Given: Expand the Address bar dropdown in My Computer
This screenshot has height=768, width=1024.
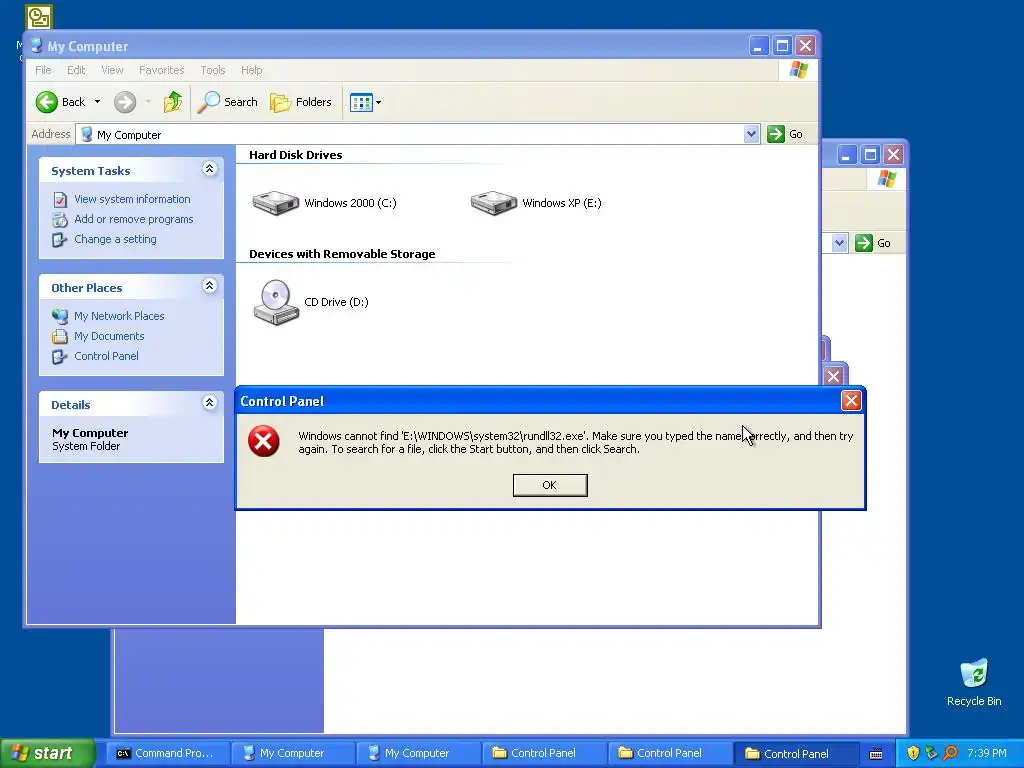Looking at the screenshot, I should (751, 134).
